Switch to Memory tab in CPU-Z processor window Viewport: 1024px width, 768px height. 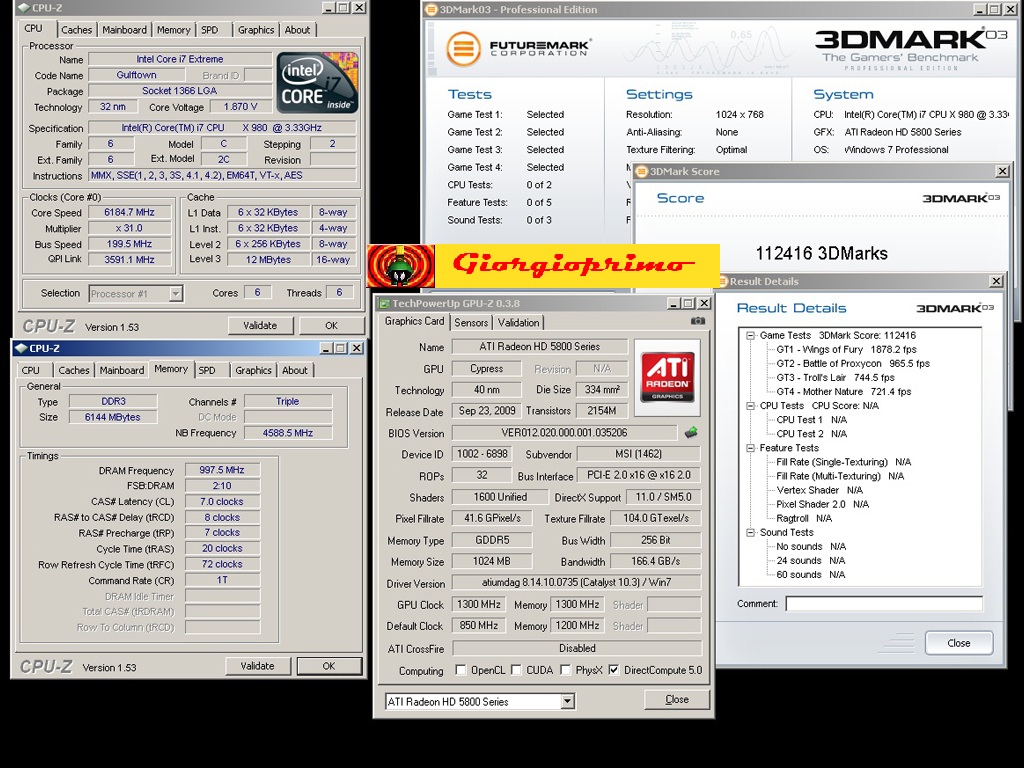(x=174, y=30)
